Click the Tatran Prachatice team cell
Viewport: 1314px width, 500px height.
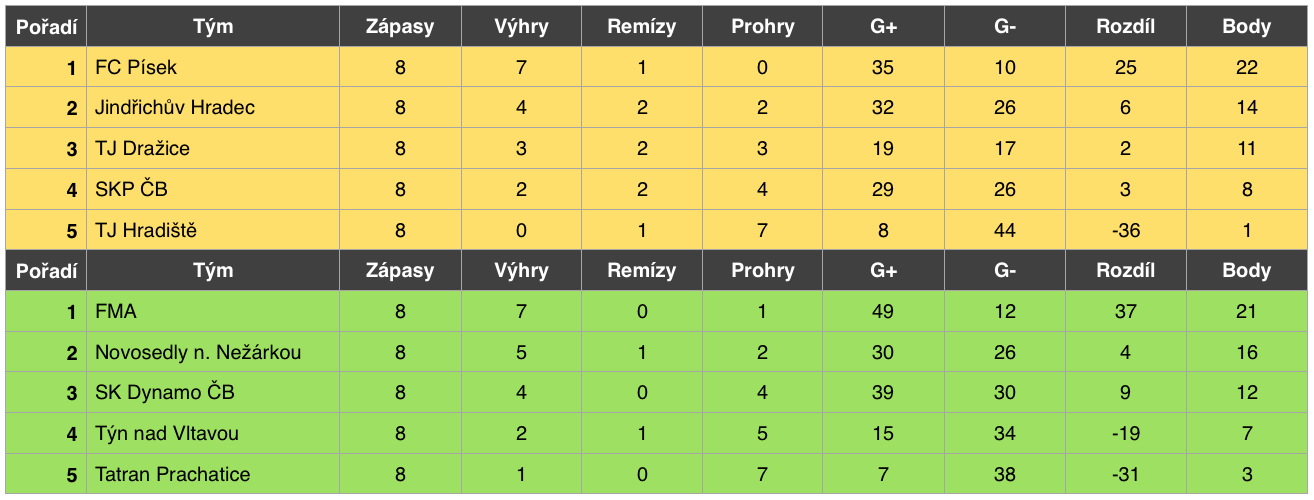(x=213, y=474)
